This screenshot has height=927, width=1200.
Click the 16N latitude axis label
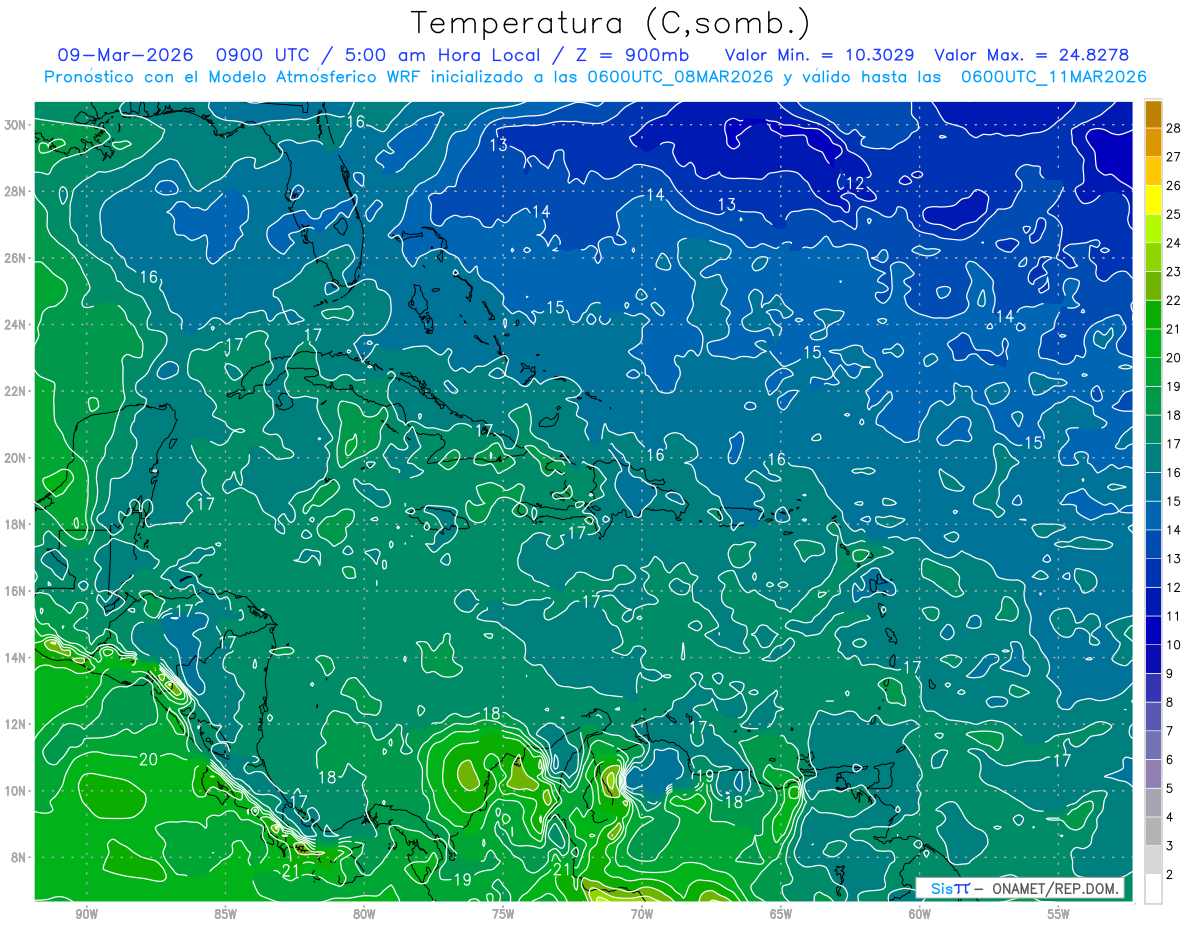tap(17, 591)
